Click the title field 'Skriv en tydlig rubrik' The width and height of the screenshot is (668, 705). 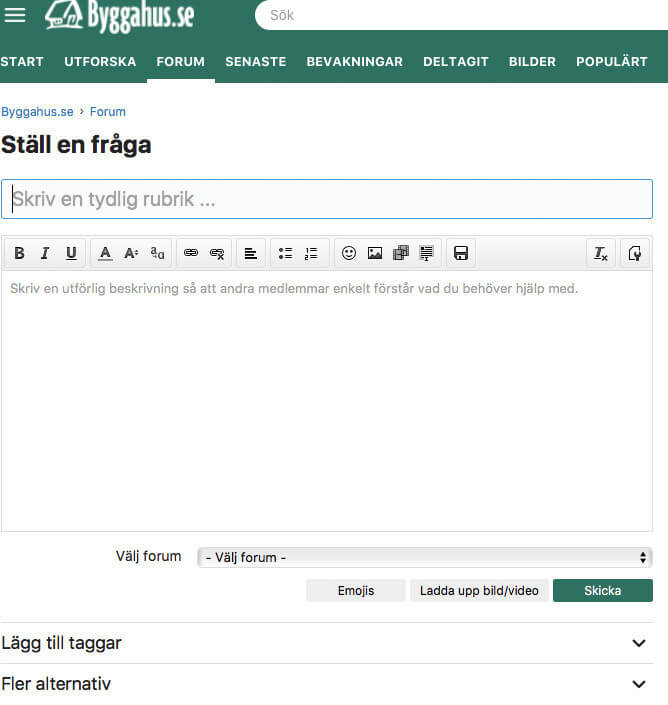[327, 199]
